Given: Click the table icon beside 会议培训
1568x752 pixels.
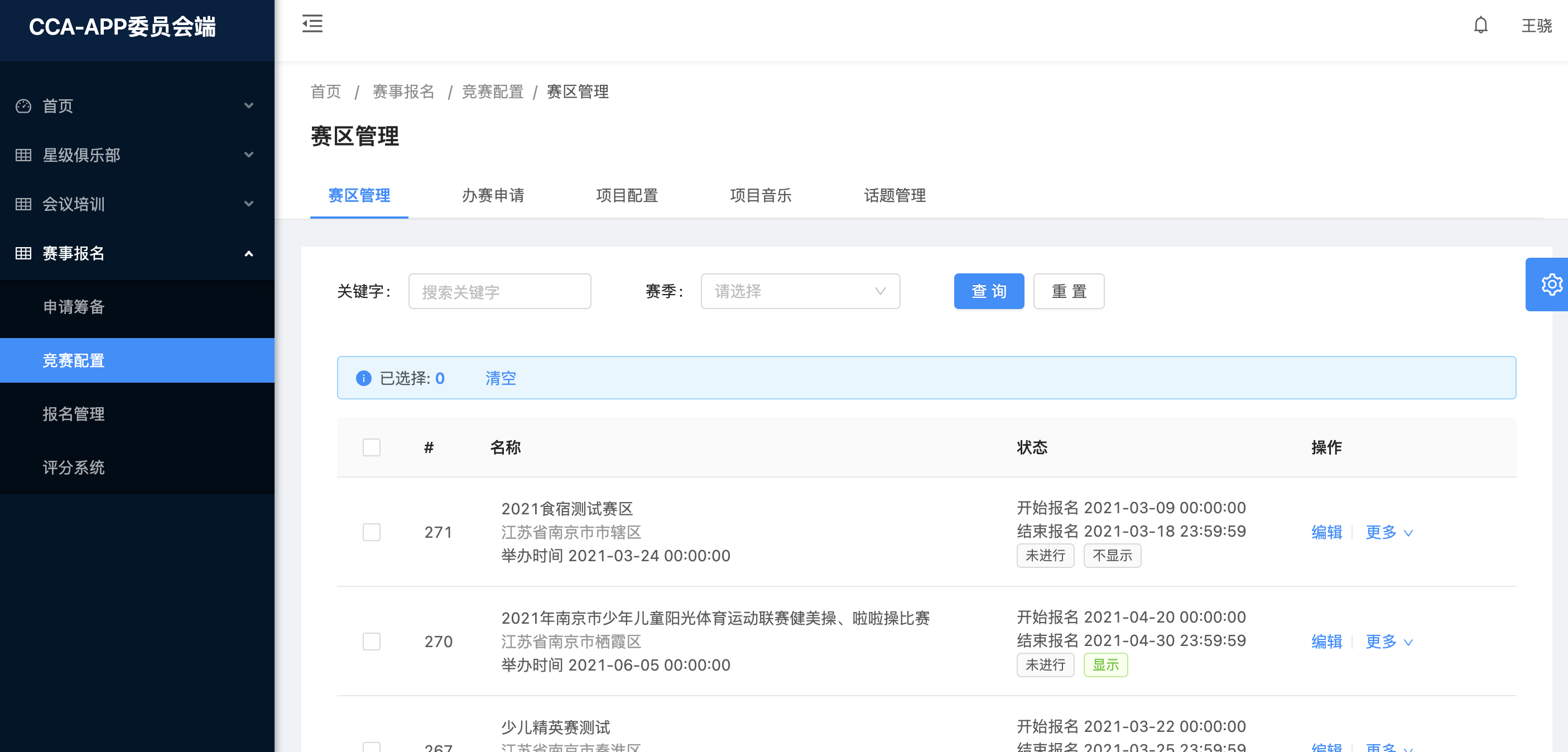Looking at the screenshot, I should [23, 204].
